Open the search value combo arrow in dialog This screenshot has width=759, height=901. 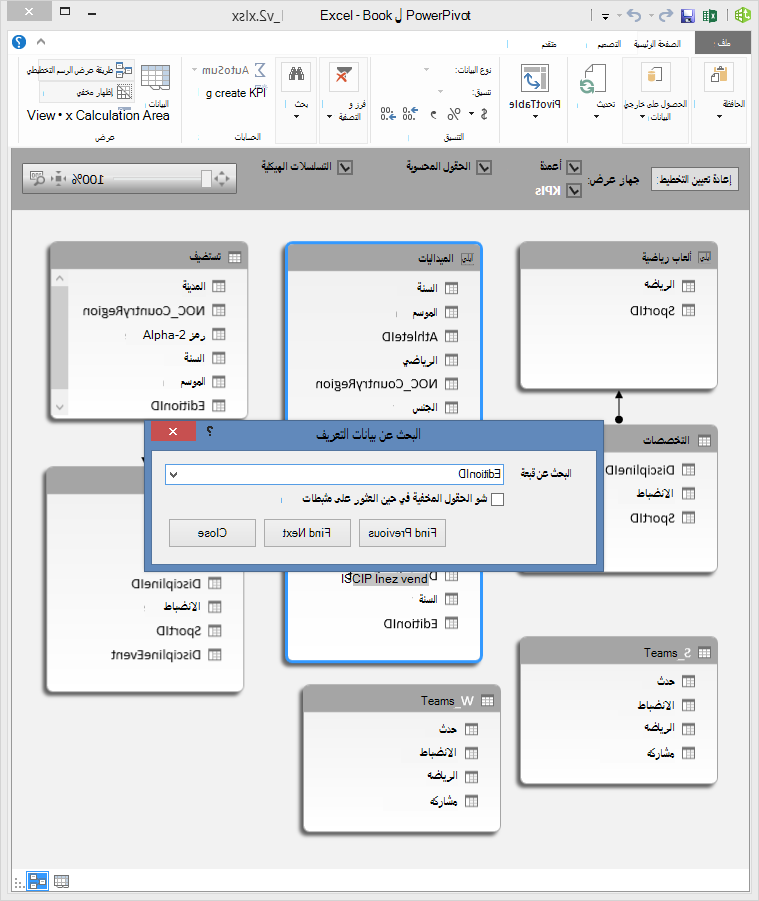174,475
